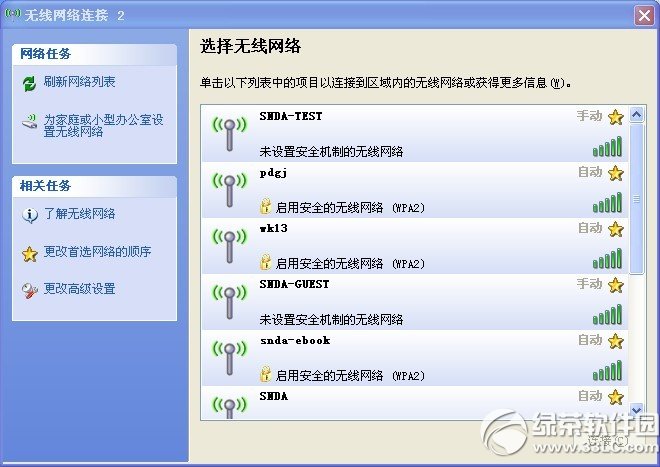This screenshot has height=467, width=660.
Task: Click star icon beside 更改首选网络的顺序
Action: [x=30, y=254]
